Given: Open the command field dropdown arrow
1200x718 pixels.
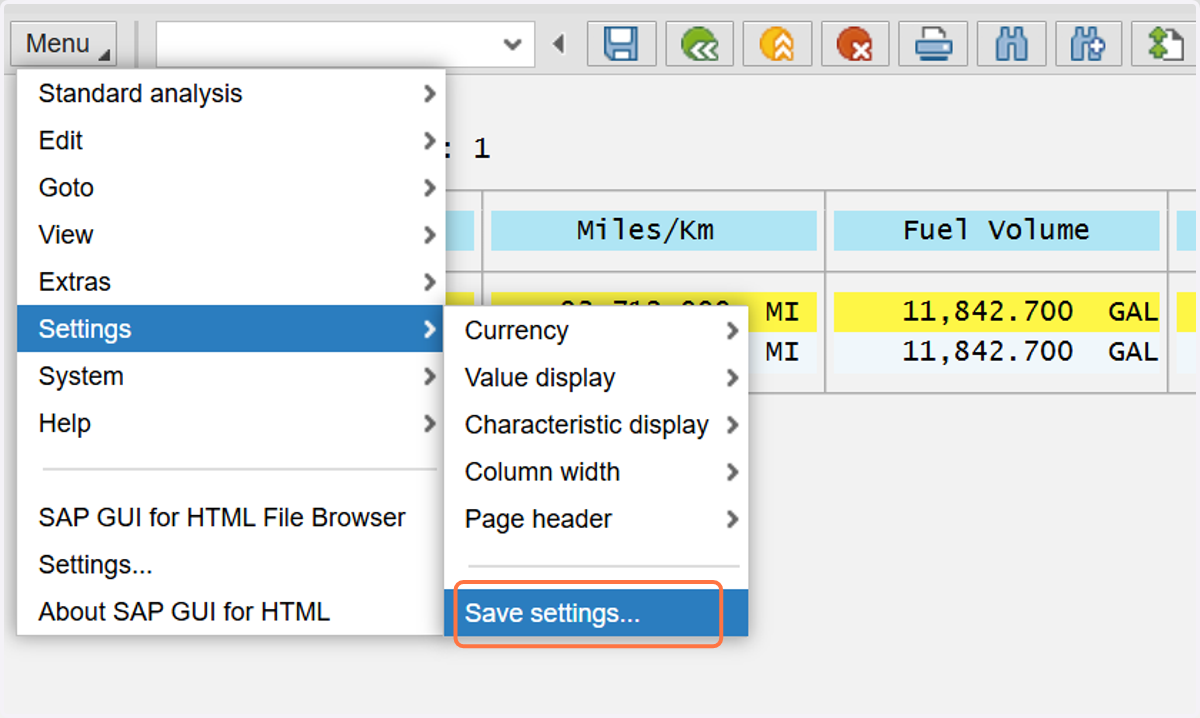Looking at the screenshot, I should pyautogui.click(x=512, y=44).
